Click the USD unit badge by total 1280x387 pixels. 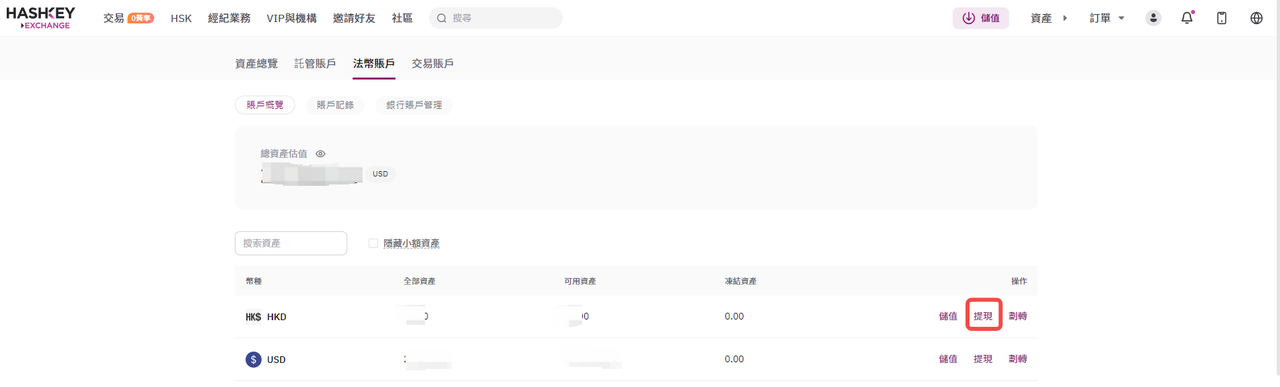380,174
